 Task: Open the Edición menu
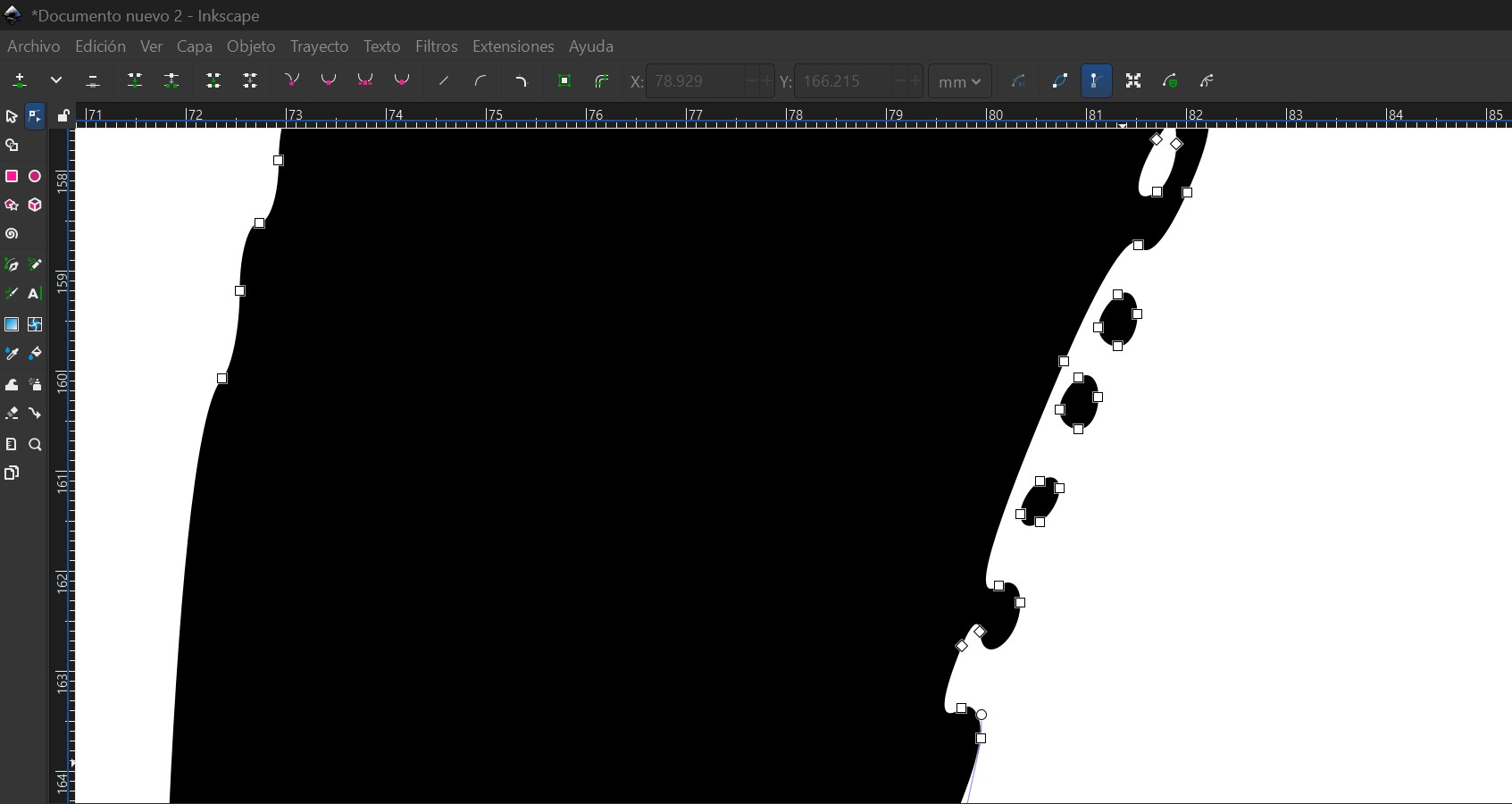(100, 46)
